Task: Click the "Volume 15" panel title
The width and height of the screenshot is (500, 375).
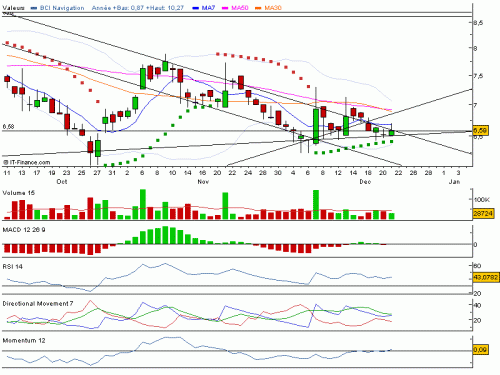Action: click(x=19, y=193)
